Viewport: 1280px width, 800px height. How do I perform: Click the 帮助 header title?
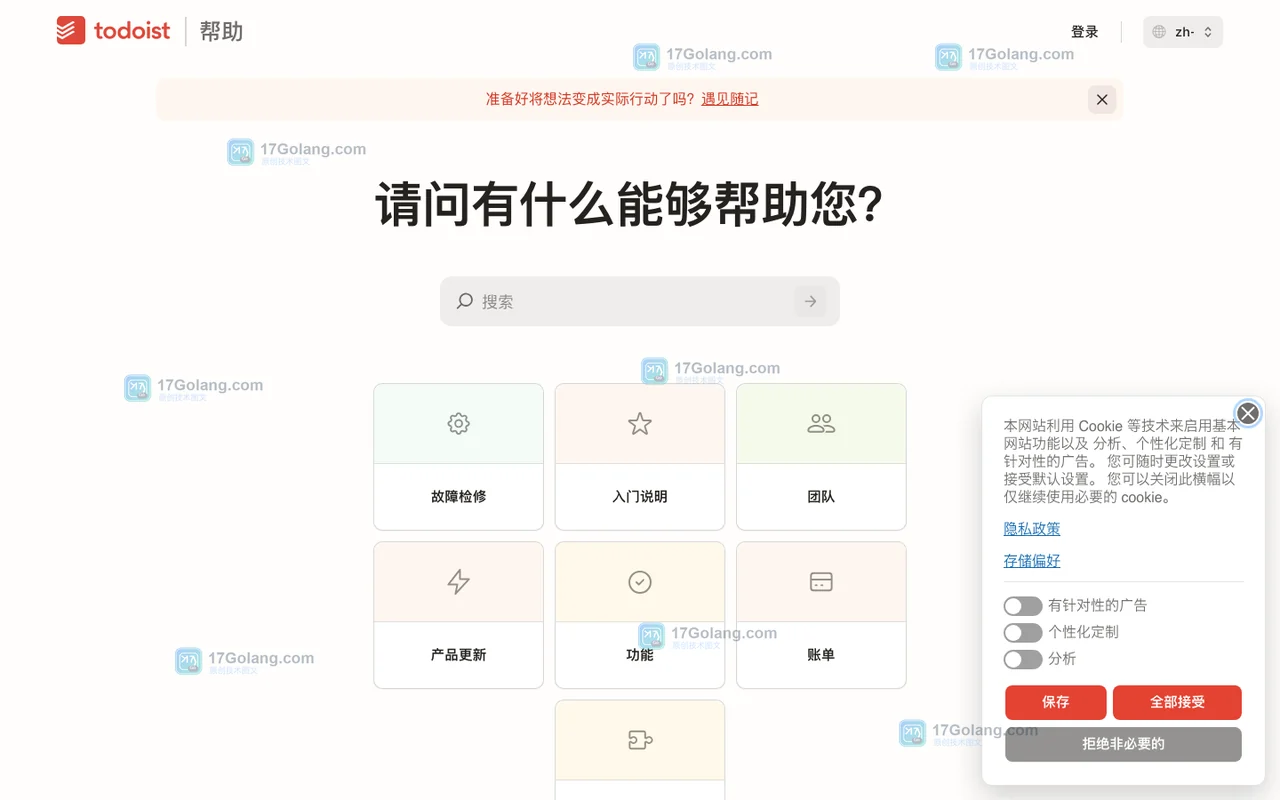[221, 31]
